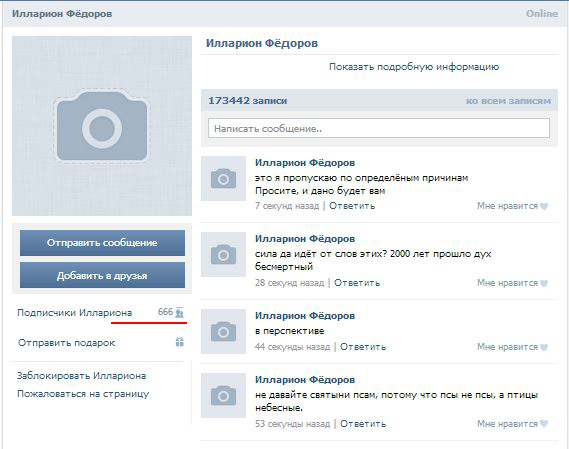This screenshot has width=569, height=449.
Task: Click the '7 секунд назад' timestamp
Action: pos(287,206)
